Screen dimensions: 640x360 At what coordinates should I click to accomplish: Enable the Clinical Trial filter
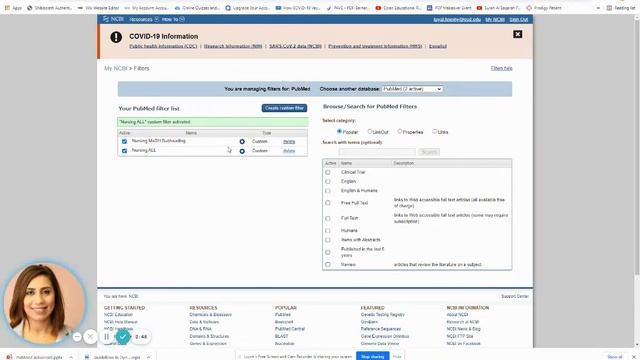[x=328, y=172]
